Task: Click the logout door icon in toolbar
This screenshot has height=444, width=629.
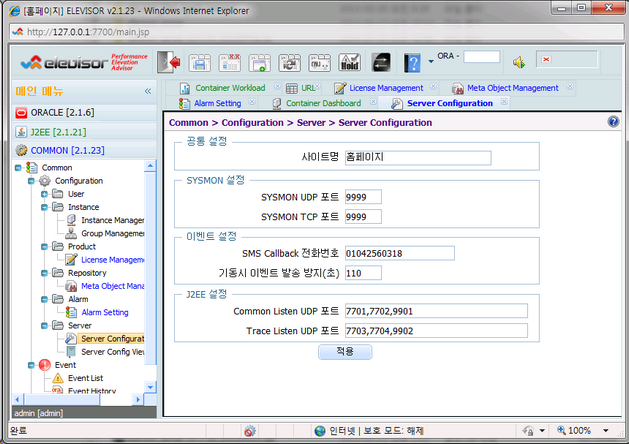Action: pos(168,62)
